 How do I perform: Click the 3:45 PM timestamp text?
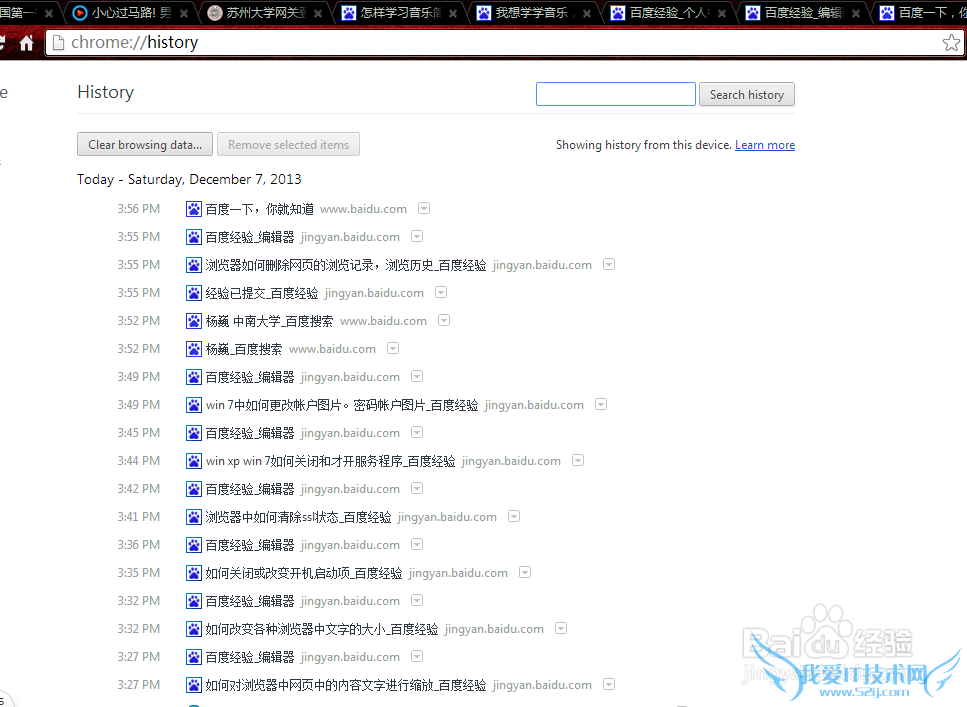click(139, 432)
